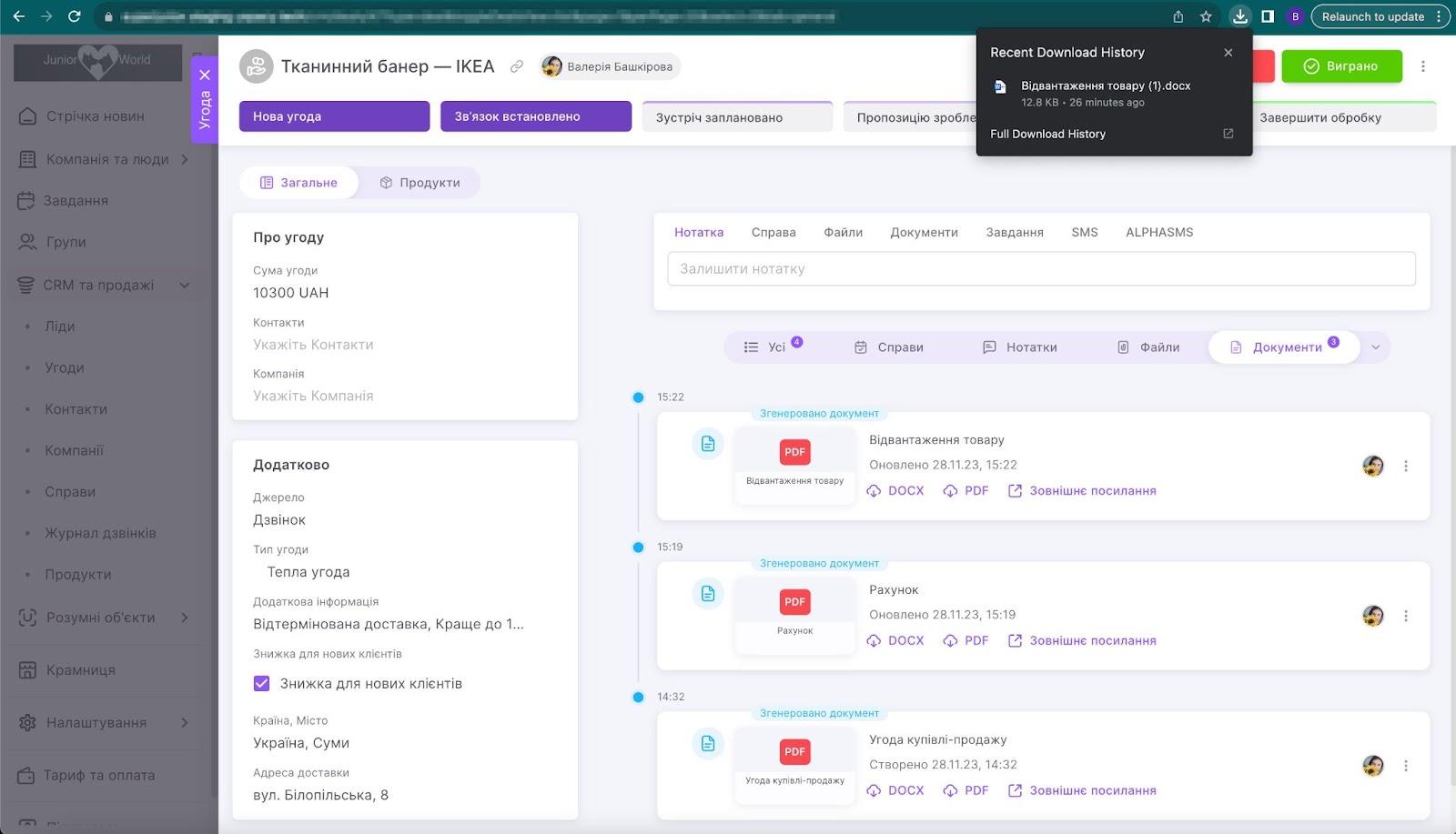Click the Залишити нотатку input field
Image resolution: width=1456 pixels, height=834 pixels.
coord(1041,269)
